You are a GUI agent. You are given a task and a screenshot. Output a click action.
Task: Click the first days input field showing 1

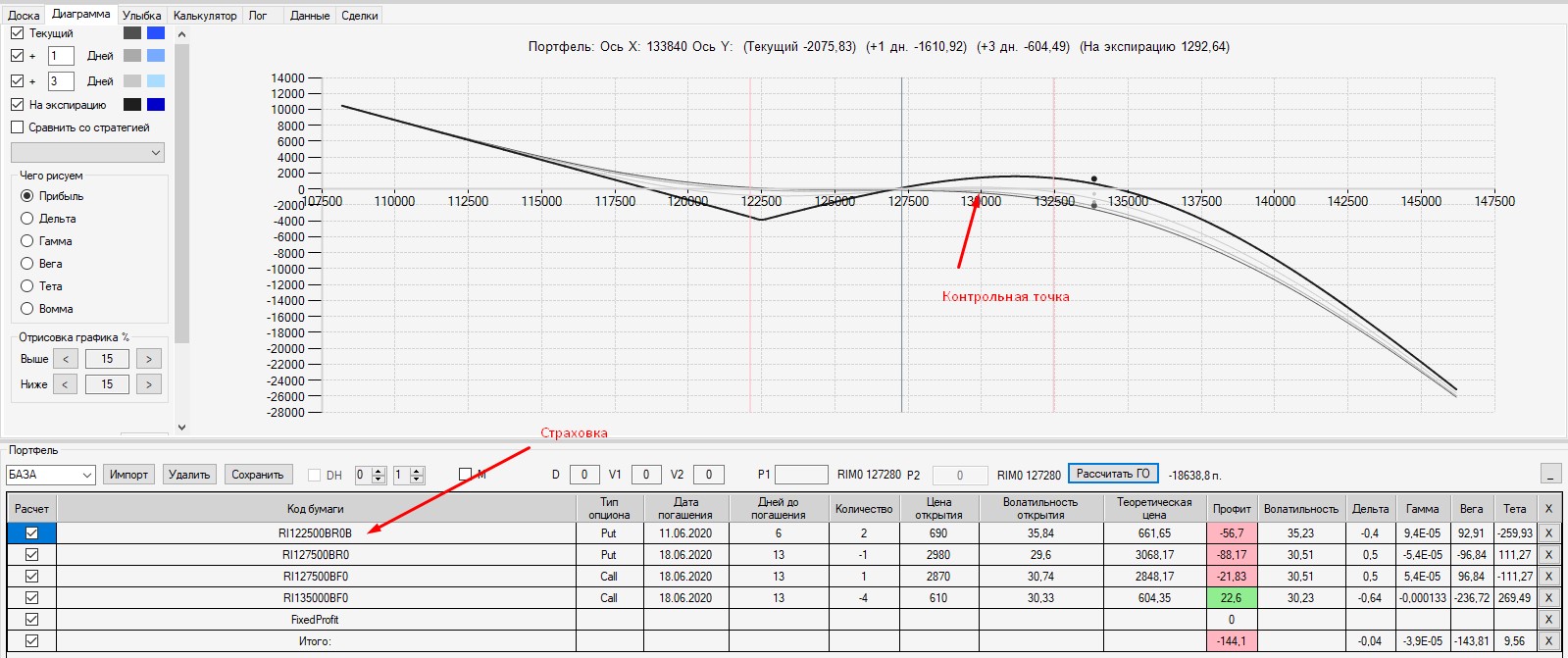point(61,56)
